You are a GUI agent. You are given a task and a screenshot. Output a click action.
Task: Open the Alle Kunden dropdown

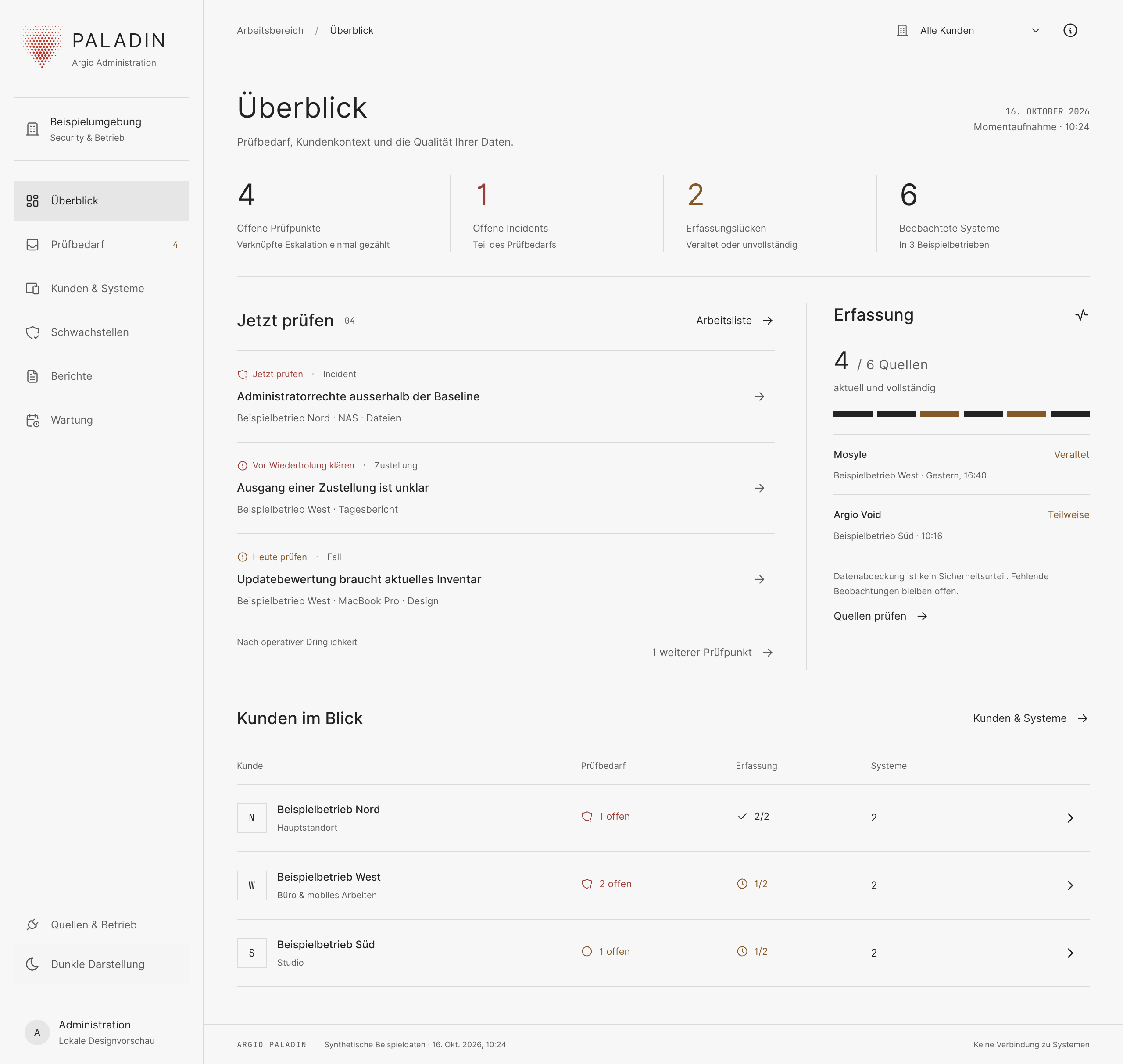click(x=968, y=31)
